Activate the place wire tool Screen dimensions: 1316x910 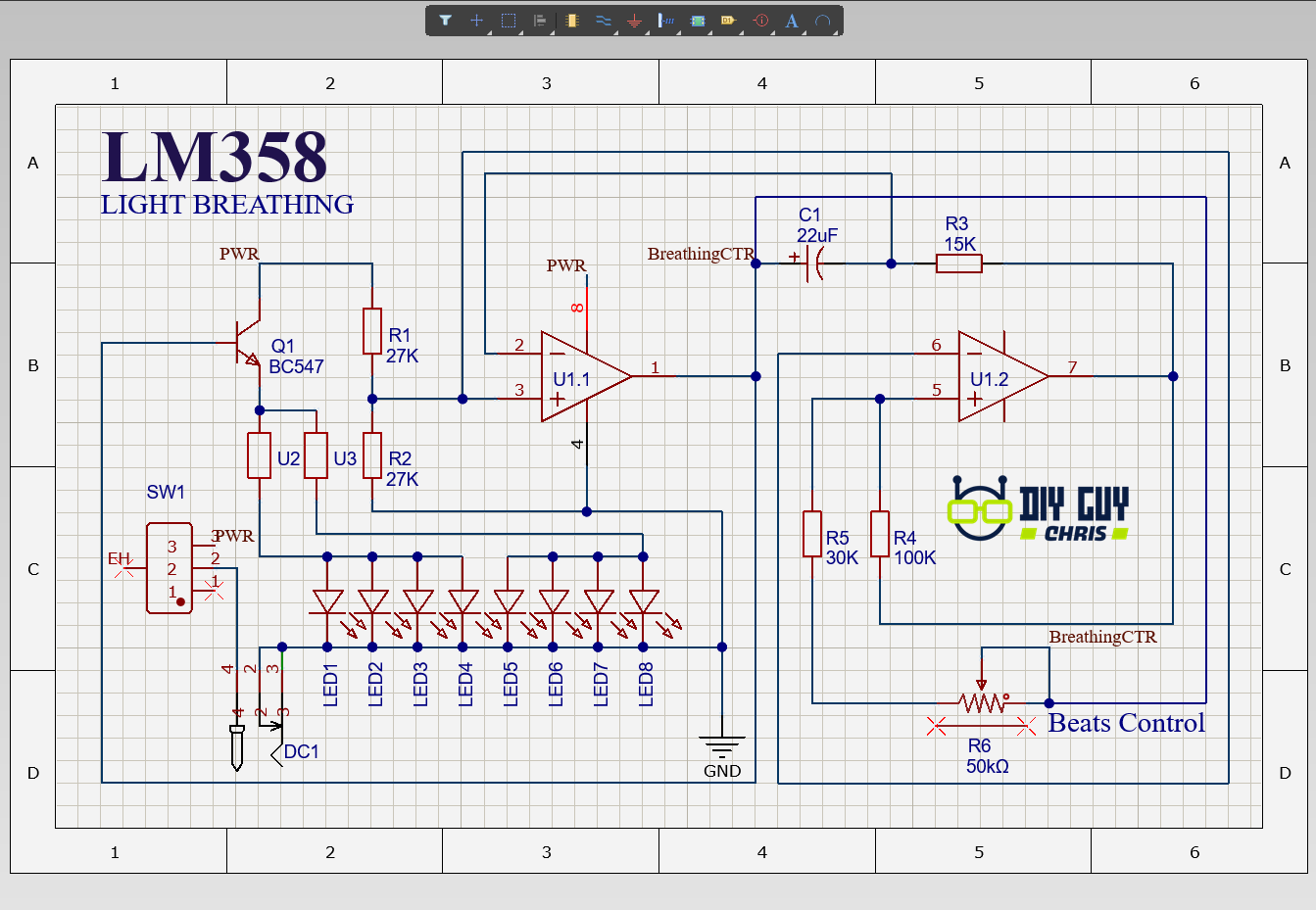[x=603, y=20]
